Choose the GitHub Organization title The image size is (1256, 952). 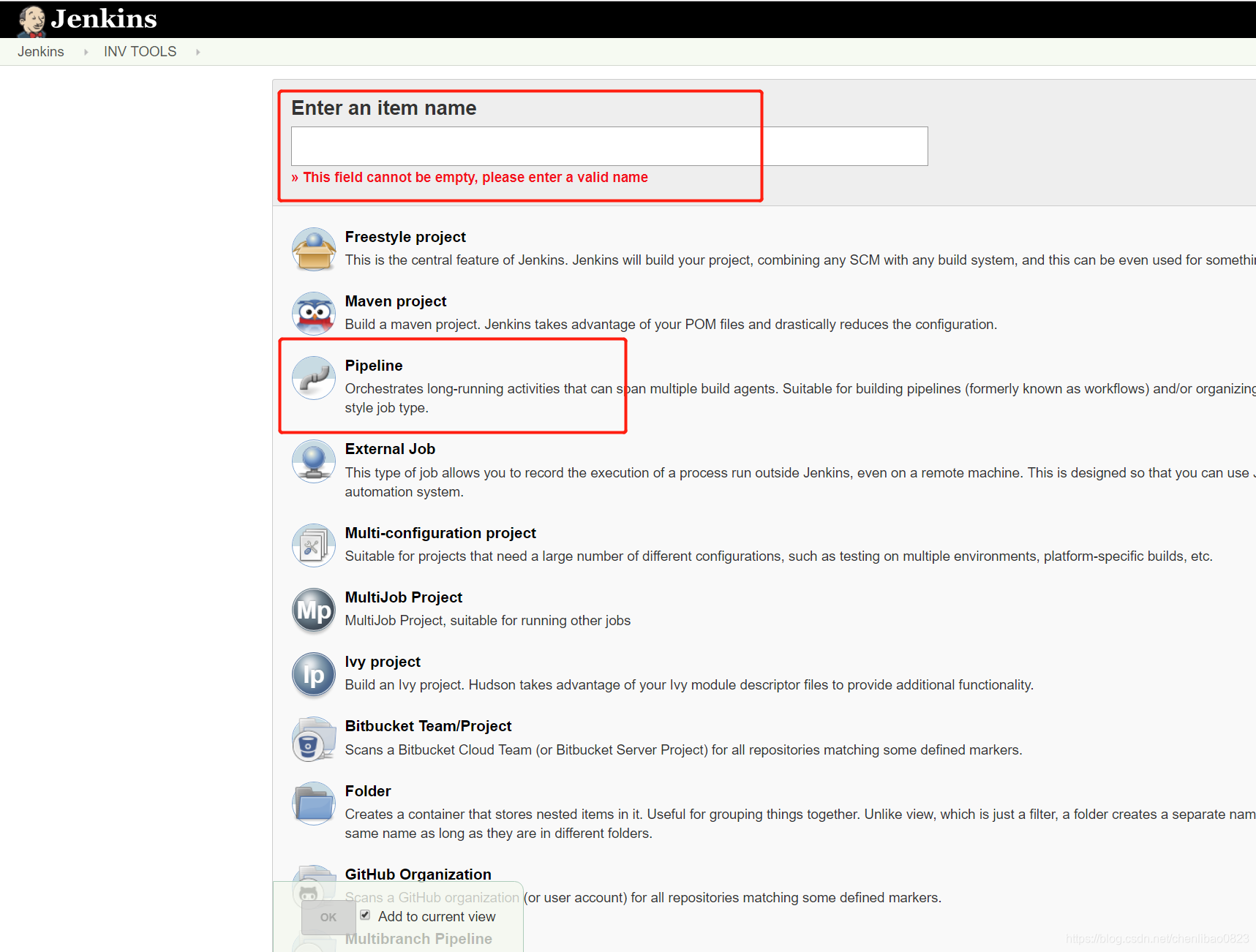click(418, 874)
